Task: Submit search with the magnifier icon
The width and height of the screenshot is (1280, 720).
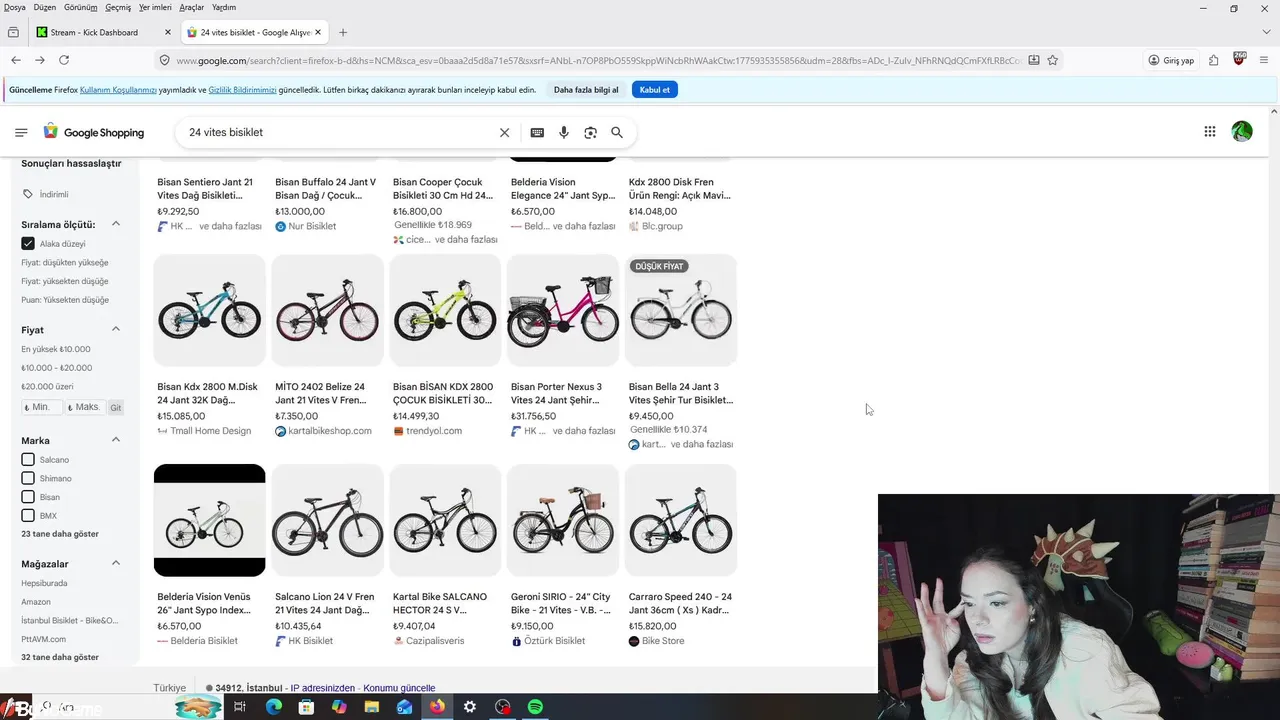Action: (x=617, y=132)
